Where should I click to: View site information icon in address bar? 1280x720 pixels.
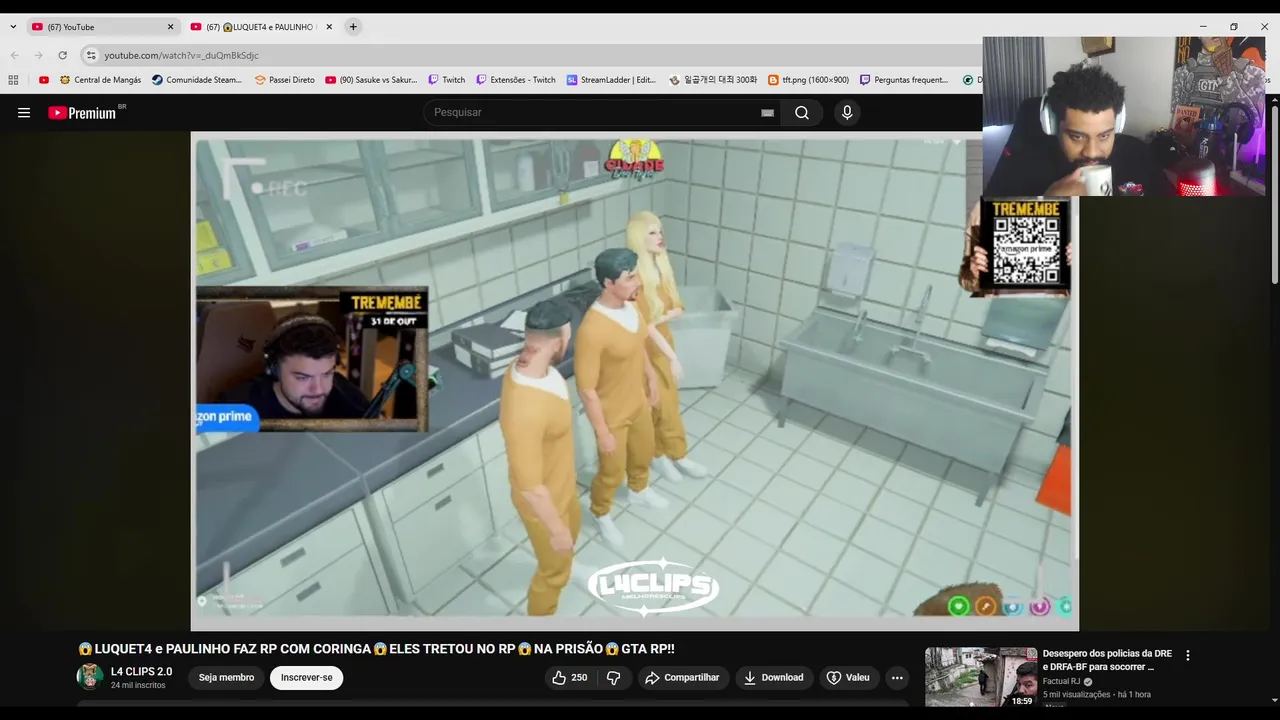(91, 55)
